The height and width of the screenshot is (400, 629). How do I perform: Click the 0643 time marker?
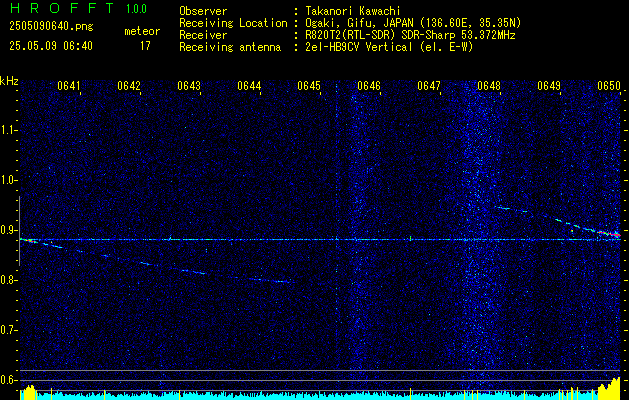189,86
